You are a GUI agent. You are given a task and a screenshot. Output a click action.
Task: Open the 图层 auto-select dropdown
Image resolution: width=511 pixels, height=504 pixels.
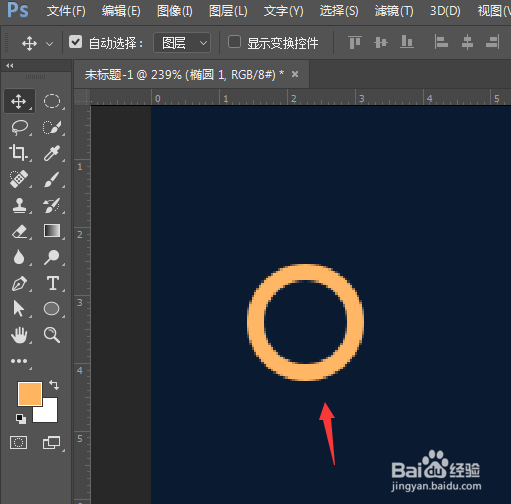click(x=182, y=43)
